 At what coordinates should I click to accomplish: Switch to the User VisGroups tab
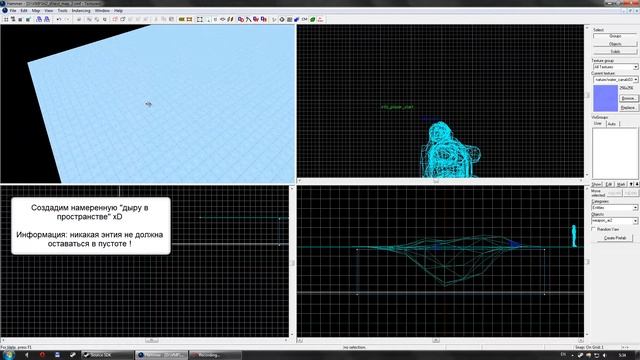pyautogui.click(x=598, y=123)
